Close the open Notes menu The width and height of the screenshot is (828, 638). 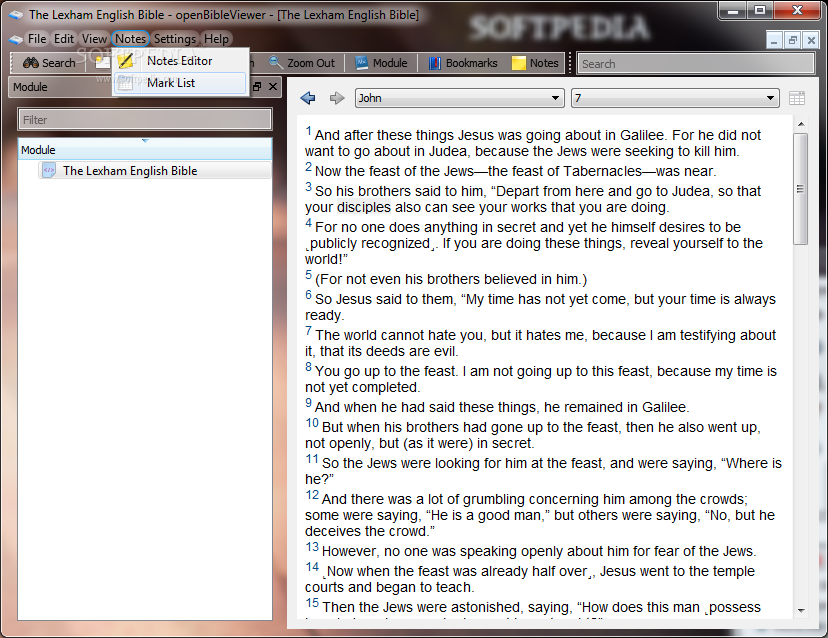click(130, 39)
